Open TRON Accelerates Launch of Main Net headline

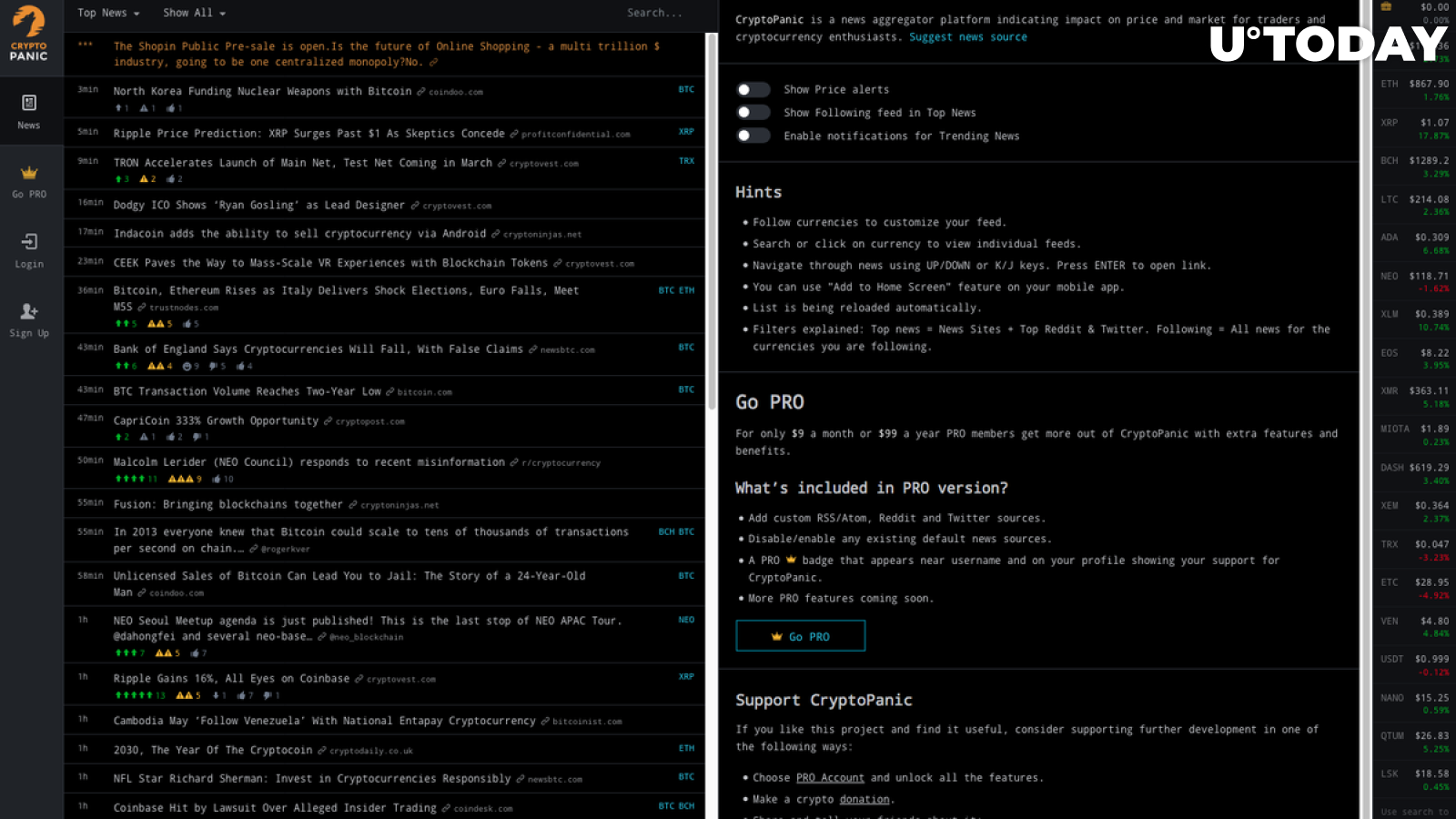pos(302,163)
